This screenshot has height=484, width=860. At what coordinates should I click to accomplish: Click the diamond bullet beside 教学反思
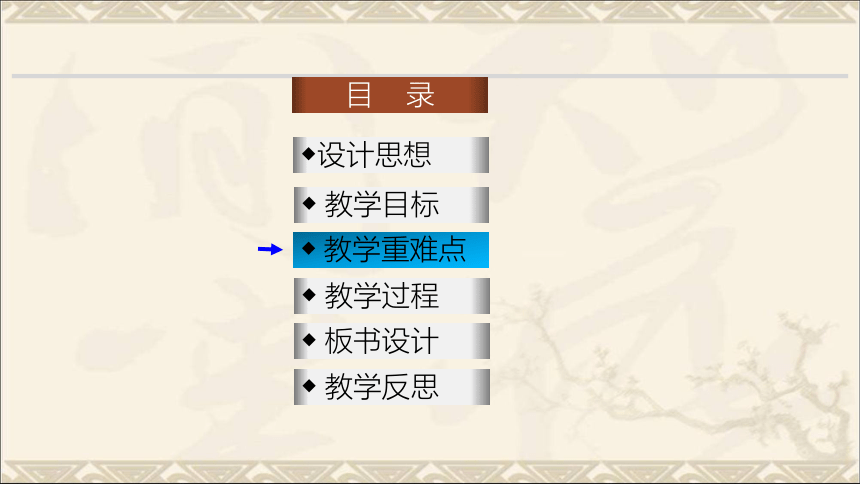pyautogui.click(x=309, y=386)
